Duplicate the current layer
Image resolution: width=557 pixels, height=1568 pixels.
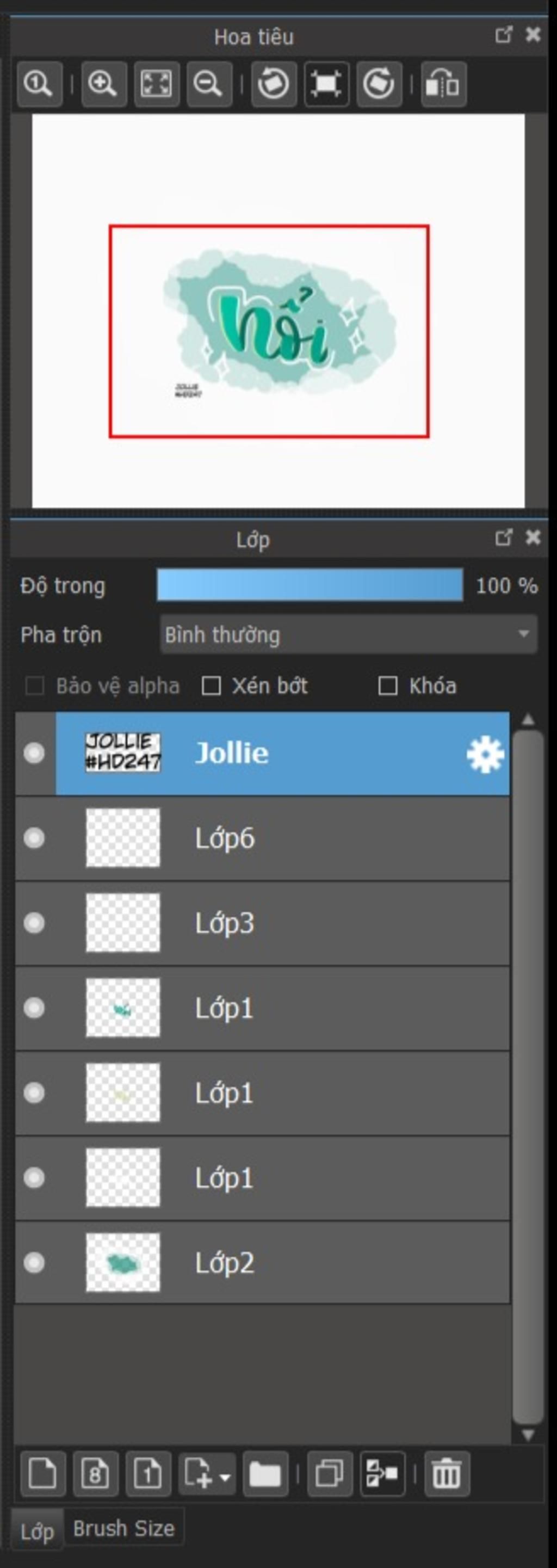[330, 1474]
